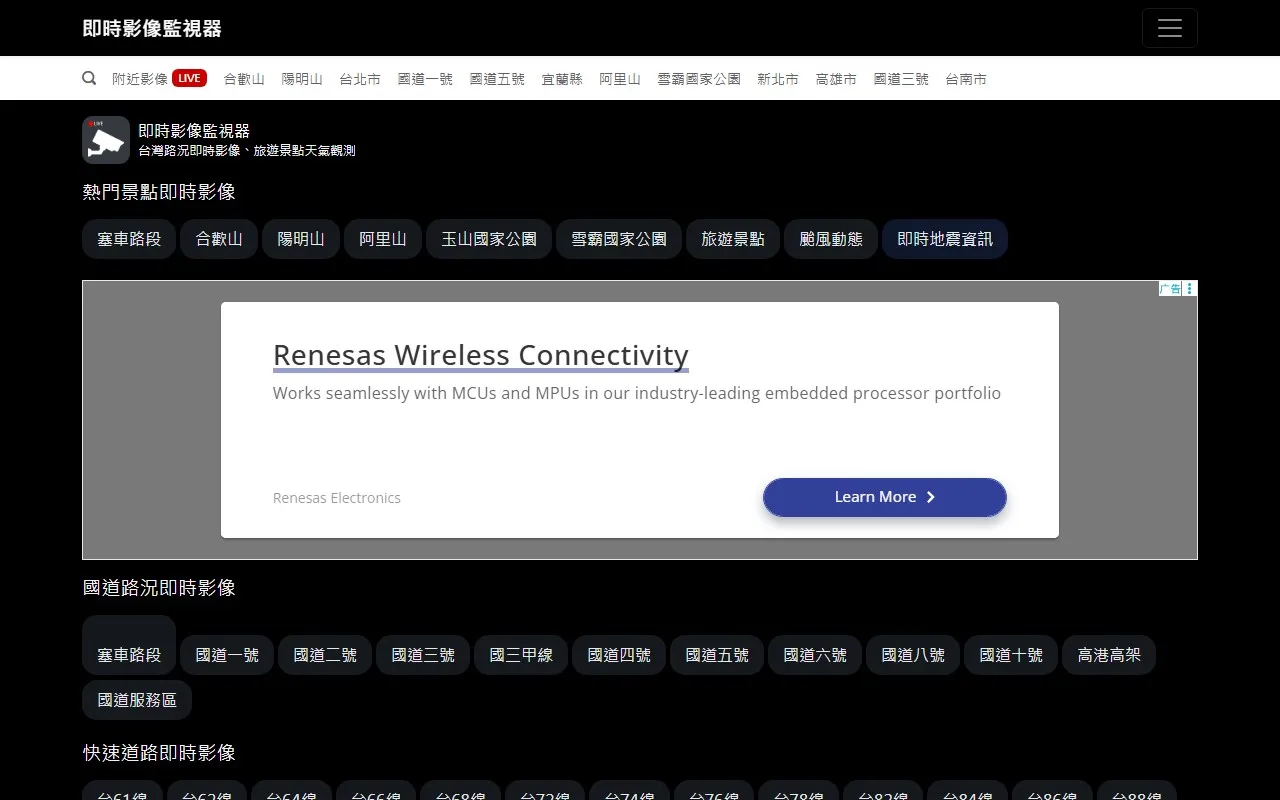Click the security camera logo icon
This screenshot has height=800, width=1280.
(x=106, y=140)
